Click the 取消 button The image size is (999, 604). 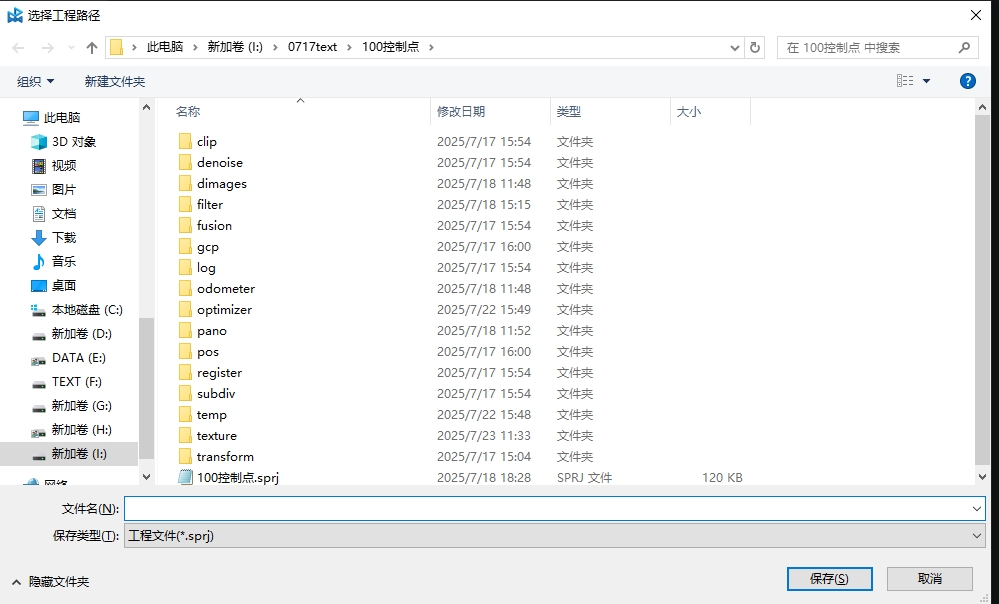point(929,579)
